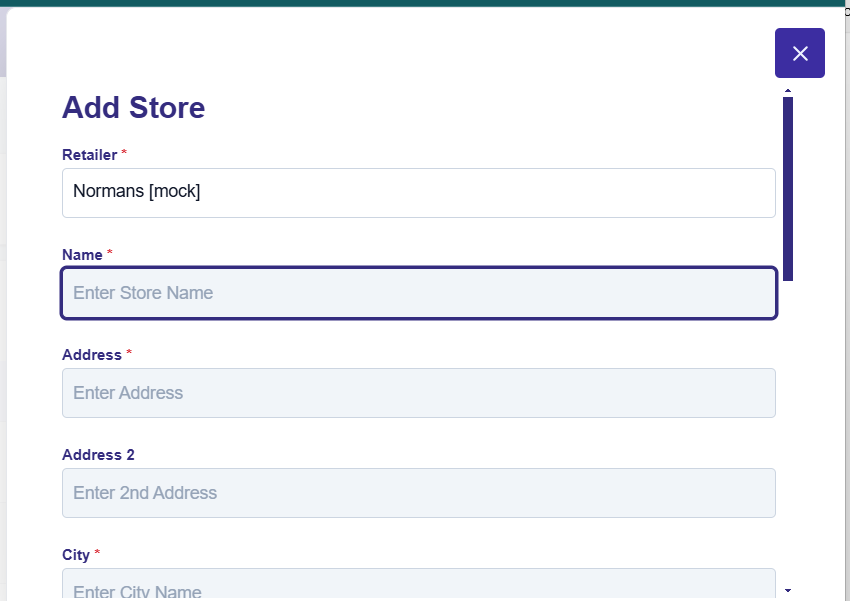Click the Name field label
Viewport: 850px width, 601px height.
point(82,255)
